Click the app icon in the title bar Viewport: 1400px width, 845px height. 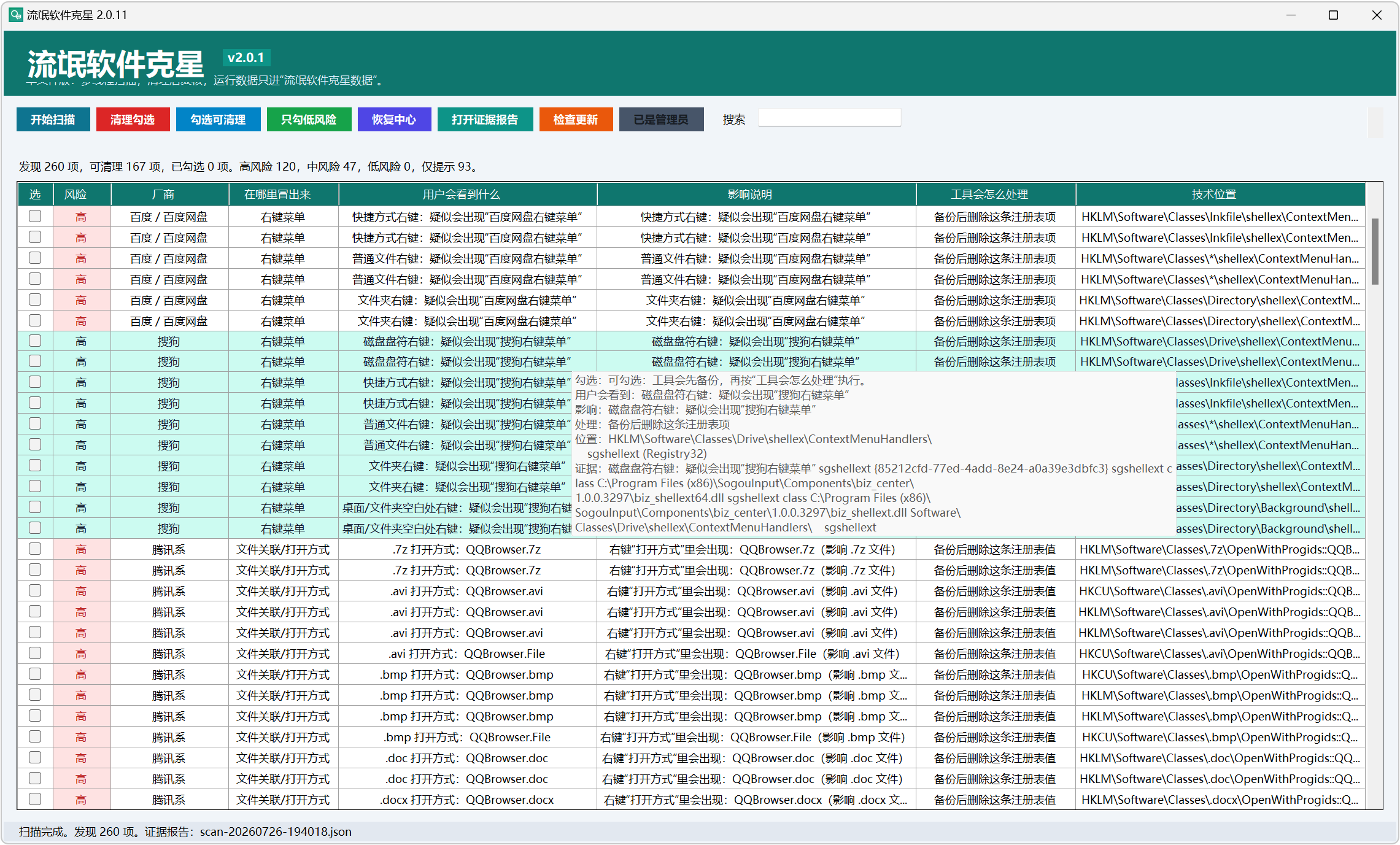pyautogui.click(x=15, y=15)
